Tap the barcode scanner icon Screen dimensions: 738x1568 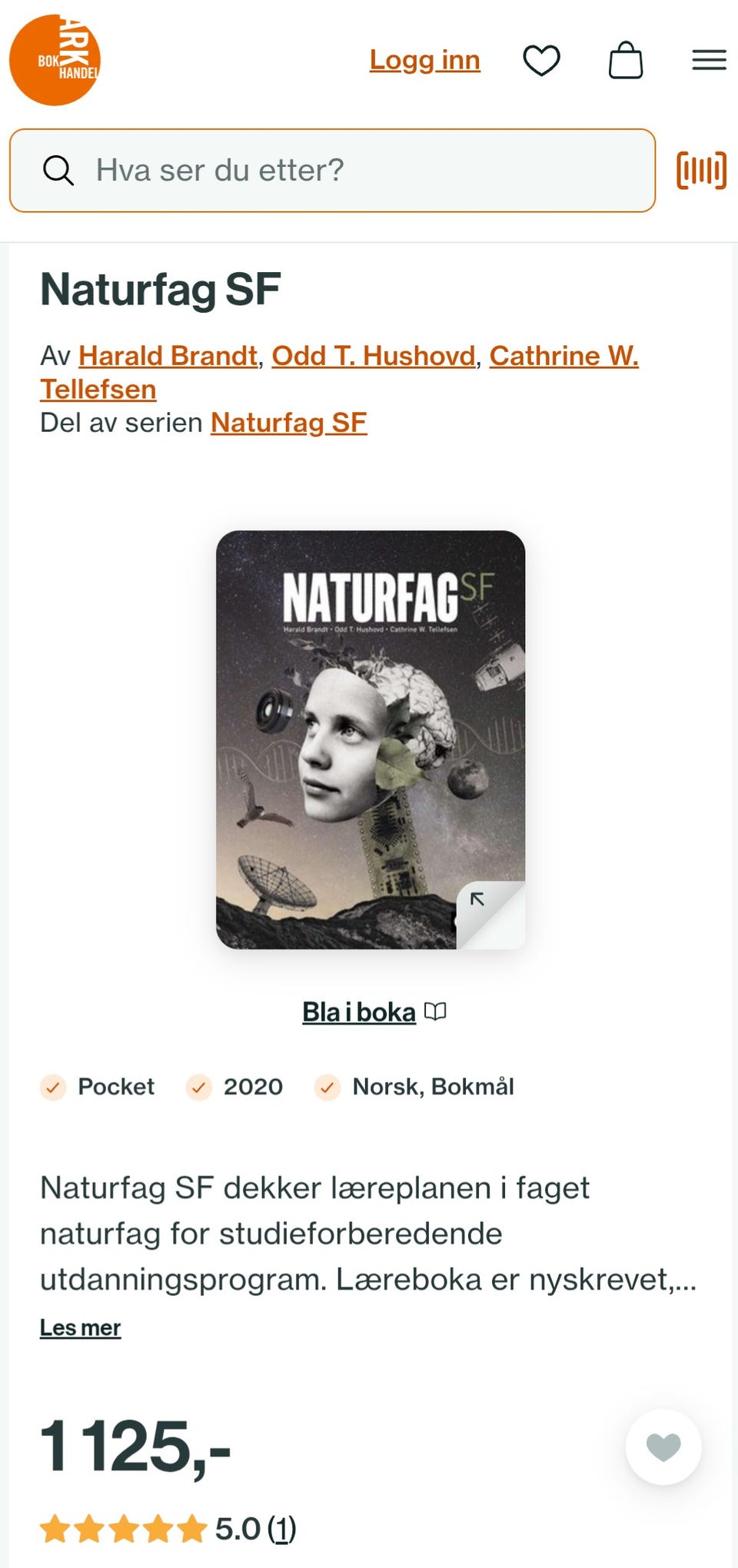701,170
